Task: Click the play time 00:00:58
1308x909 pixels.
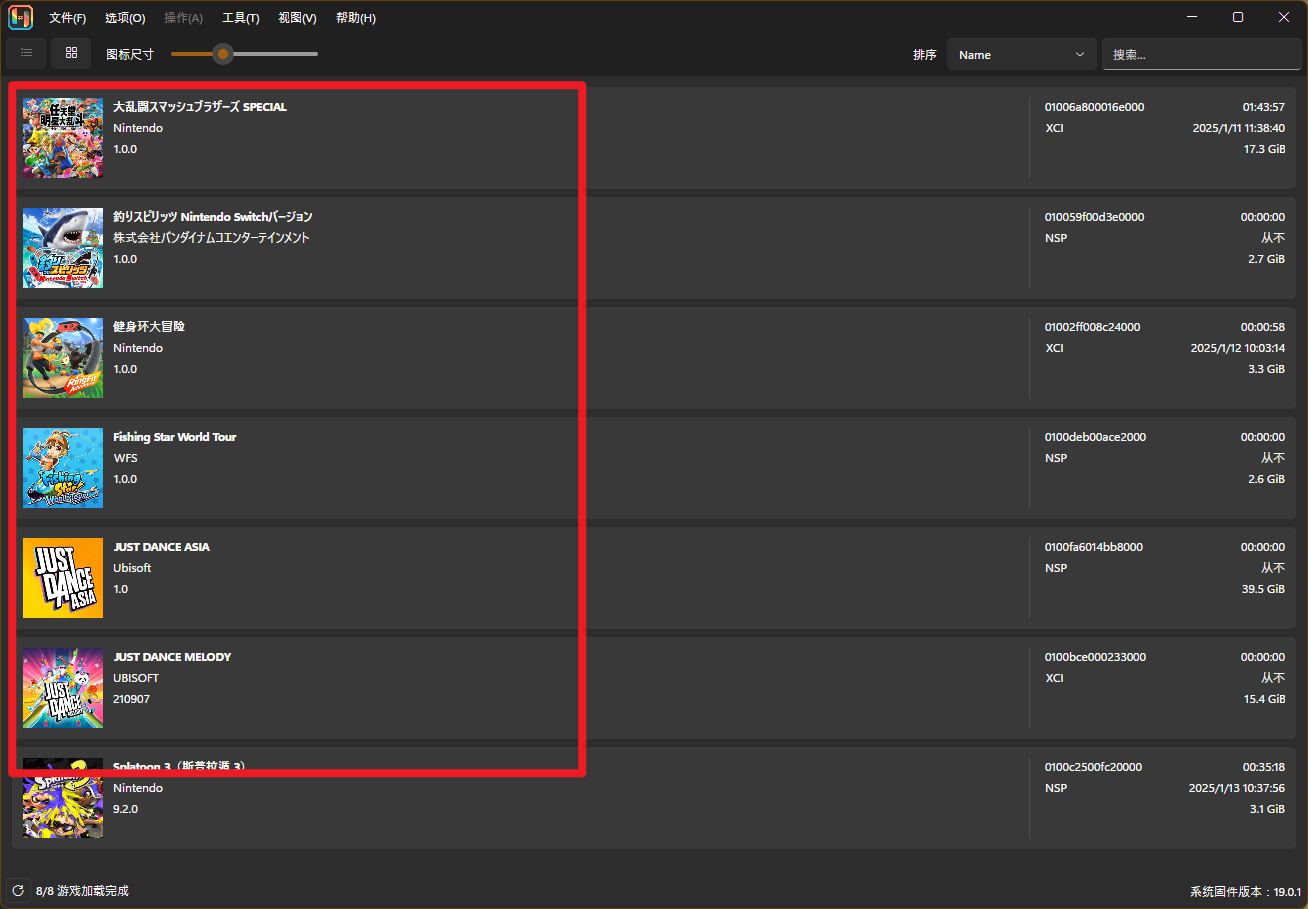Action: (1263, 327)
